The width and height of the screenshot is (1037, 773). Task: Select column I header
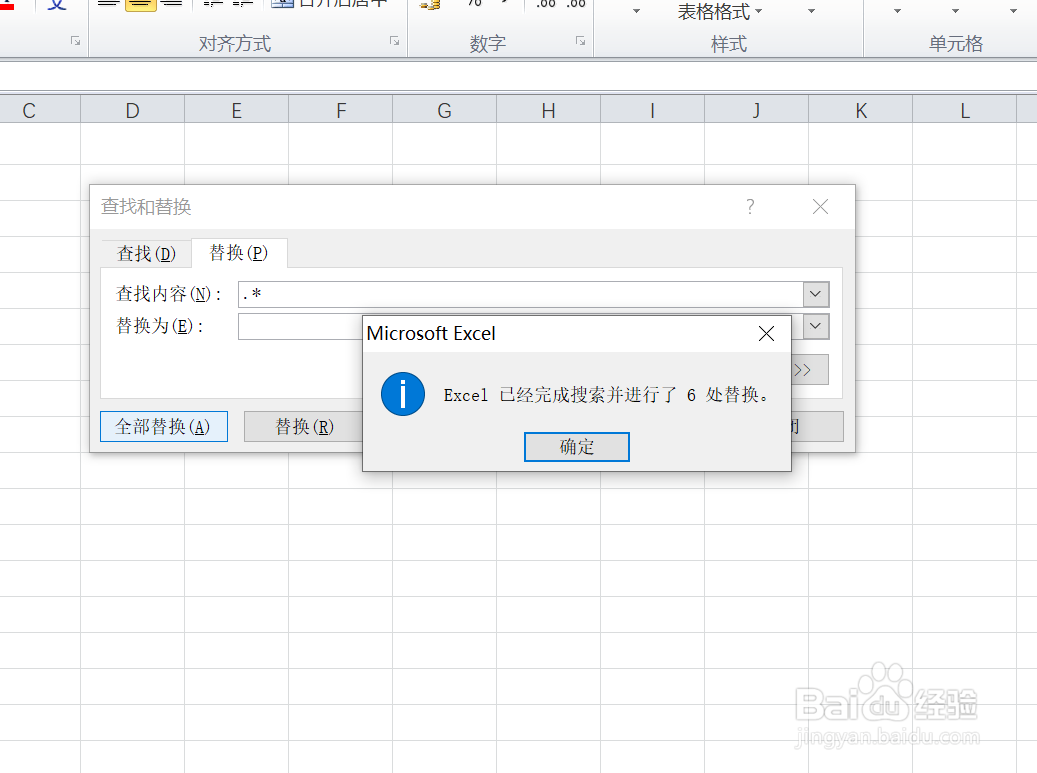tap(653, 110)
